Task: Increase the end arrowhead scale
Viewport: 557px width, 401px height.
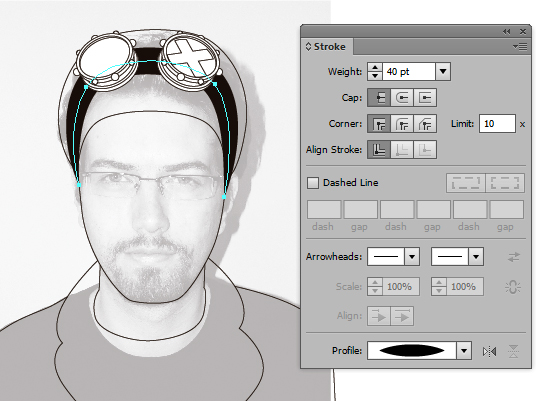Action: click(439, 283)
